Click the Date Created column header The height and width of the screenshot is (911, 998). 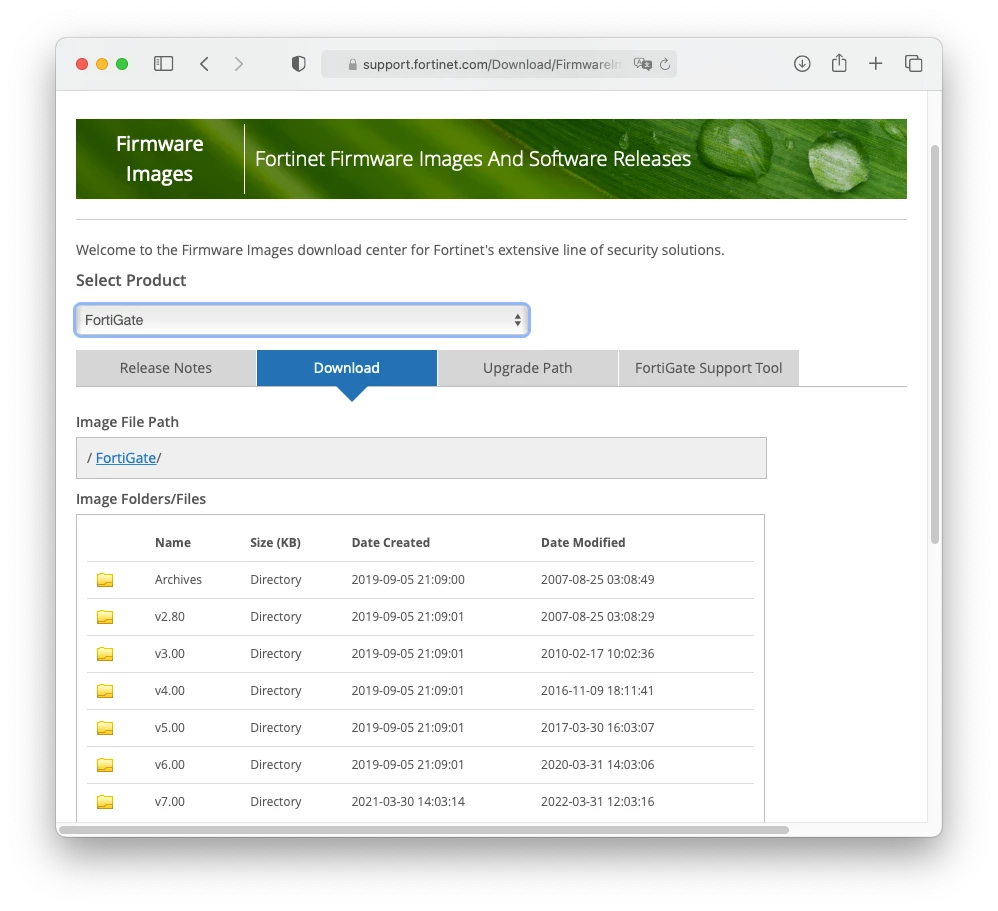(391, 542)
